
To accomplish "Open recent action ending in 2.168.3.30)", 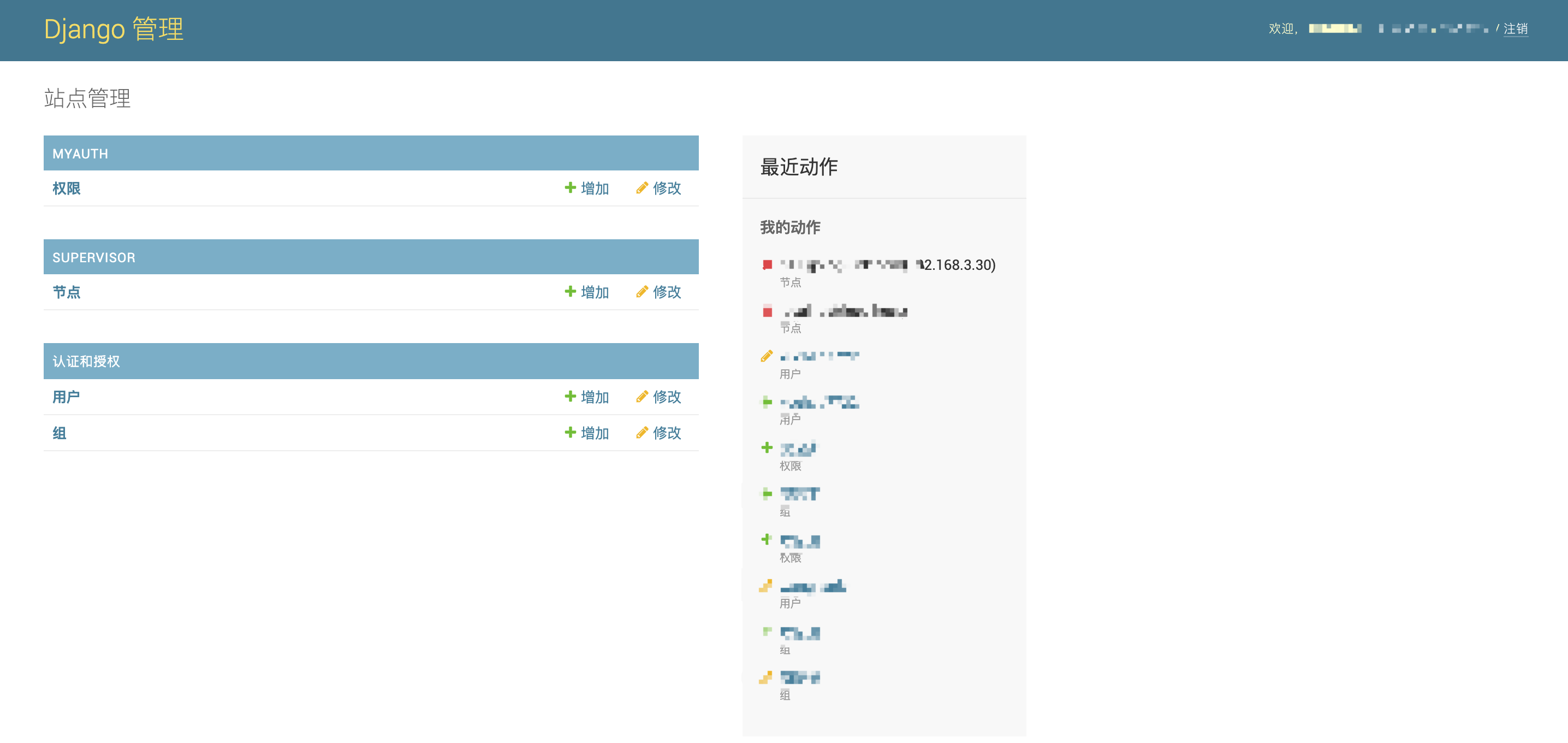I will (x=889, y=265).
